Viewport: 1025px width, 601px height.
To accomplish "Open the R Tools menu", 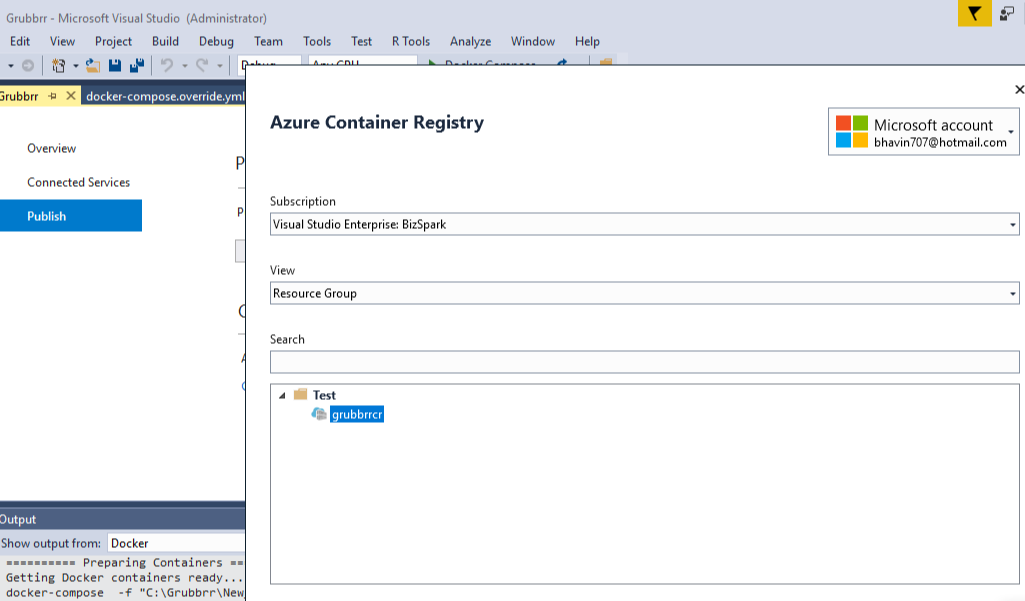I will click(x=411, y=41).
